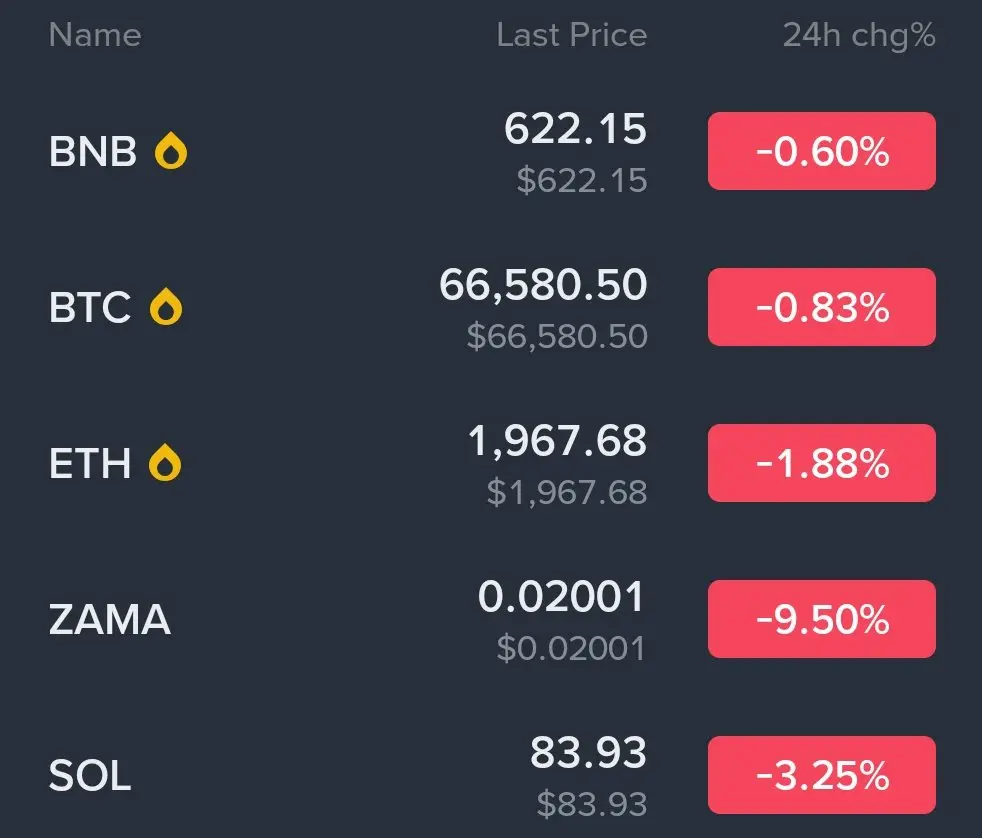Click the ZAMA -9.50% change badge
The height and width of the screenshot is (838, 982).
click(x=821, y=620)
